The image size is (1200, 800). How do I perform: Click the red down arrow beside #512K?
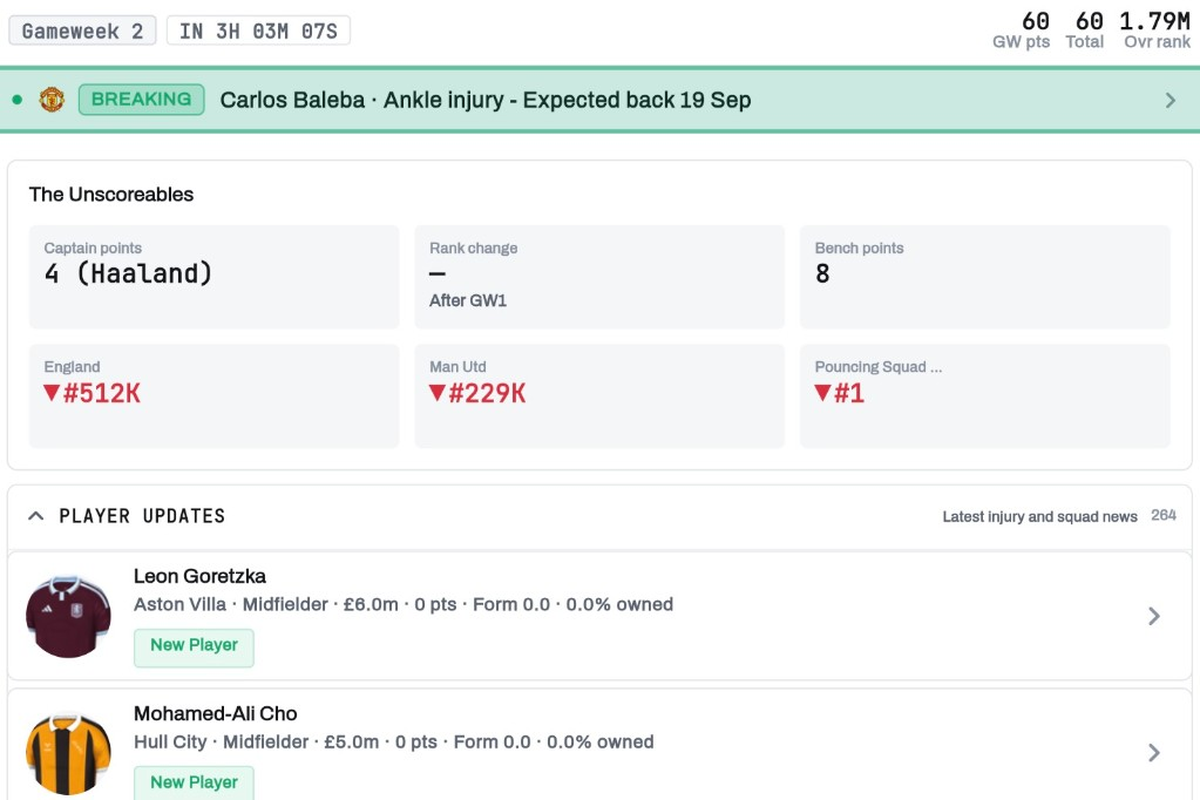[52, 393]
